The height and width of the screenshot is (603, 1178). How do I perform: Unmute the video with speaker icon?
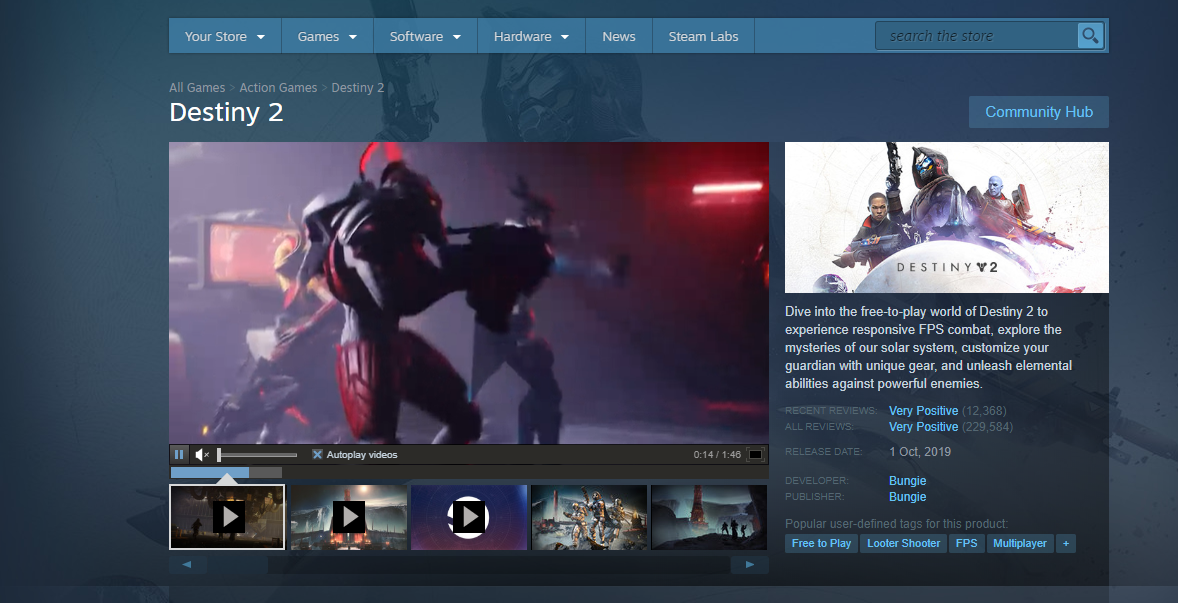coord(202,454)
